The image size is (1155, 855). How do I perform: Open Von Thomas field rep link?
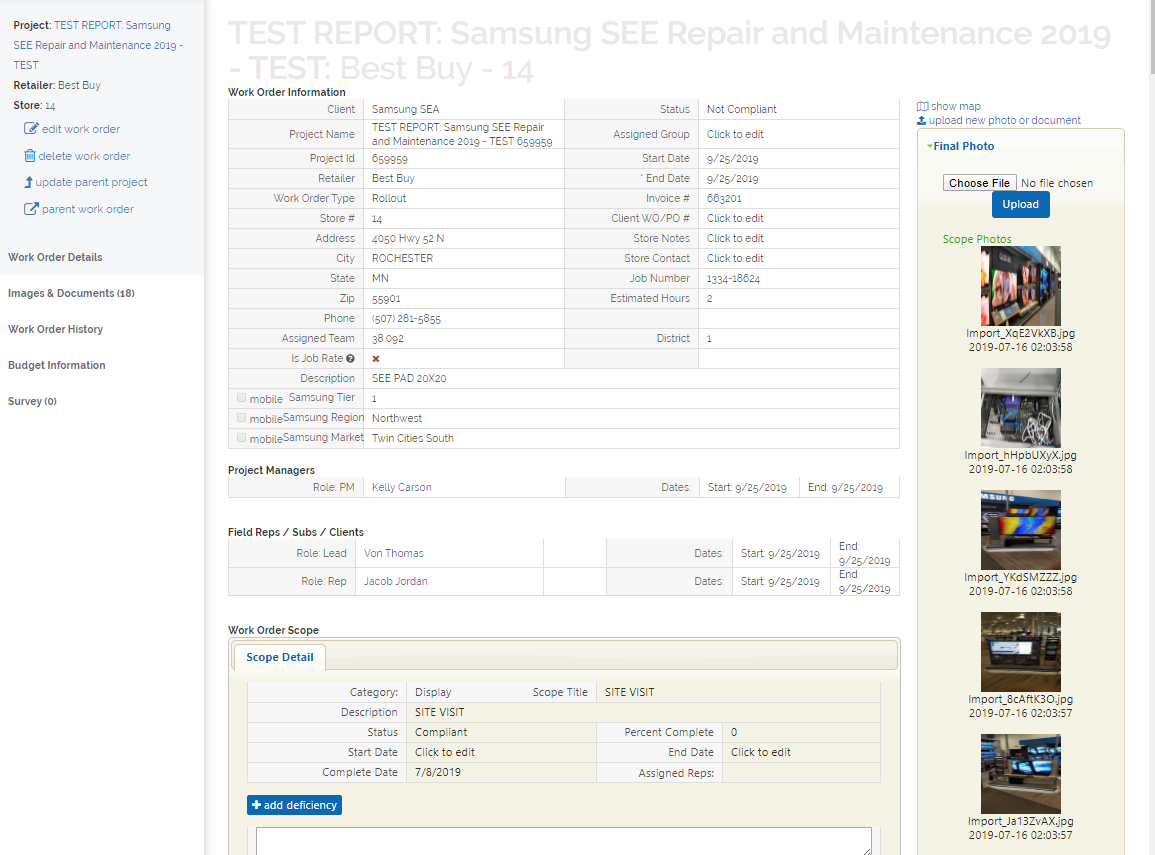tap(393, 553)
